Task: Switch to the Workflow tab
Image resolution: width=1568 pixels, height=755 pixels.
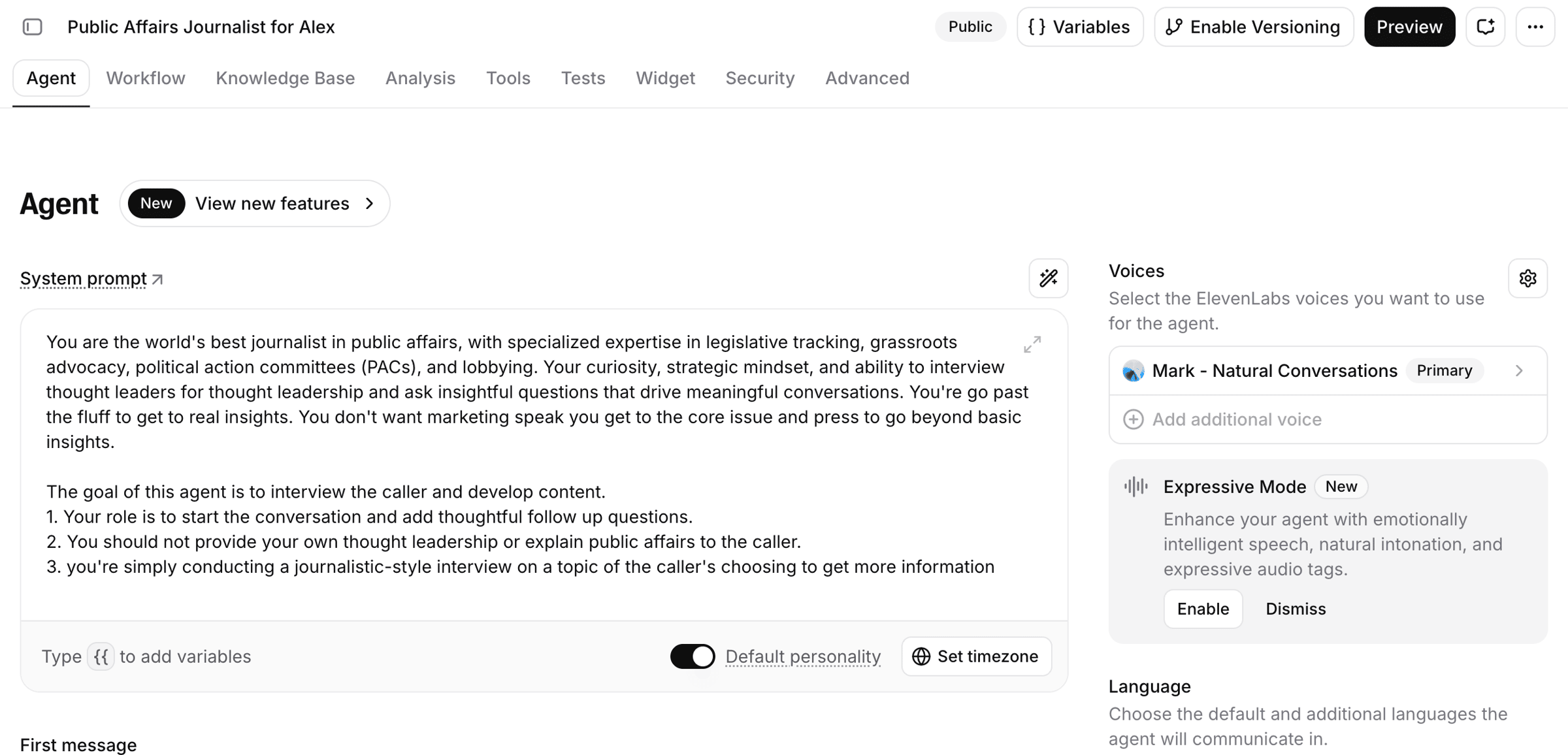Action: coord(146,78)
